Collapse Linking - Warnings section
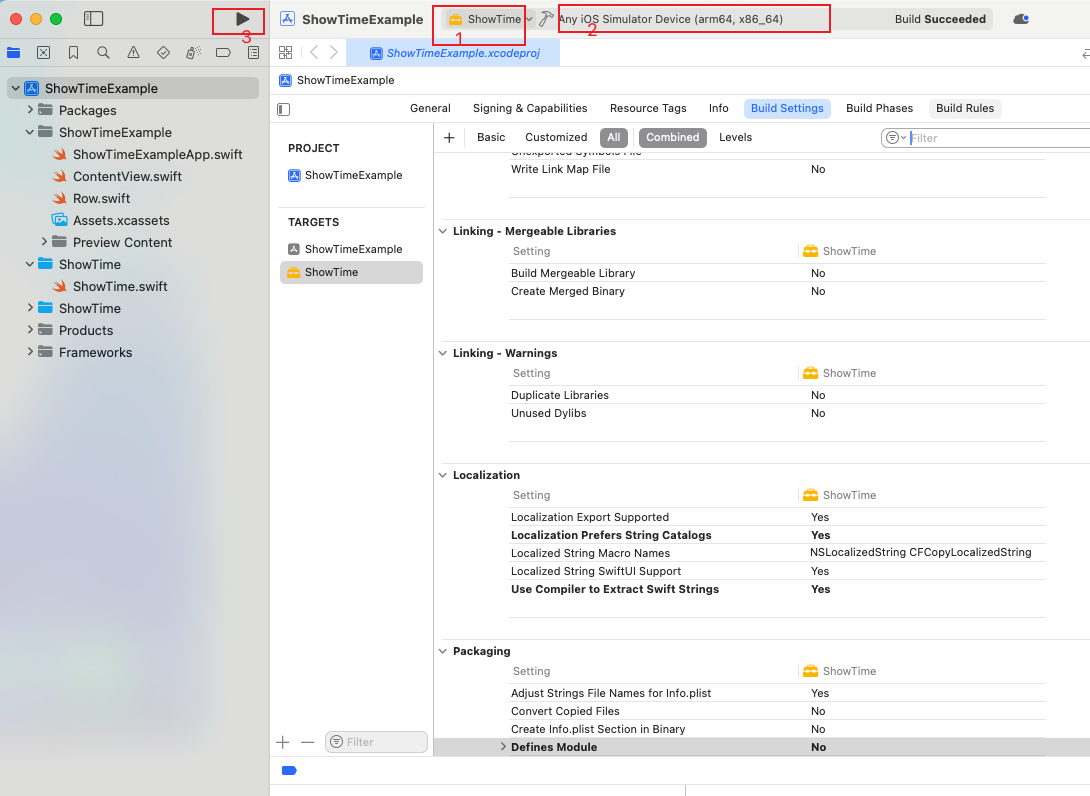This screenshot has height=796, width=1090. (x=443, y=353)
